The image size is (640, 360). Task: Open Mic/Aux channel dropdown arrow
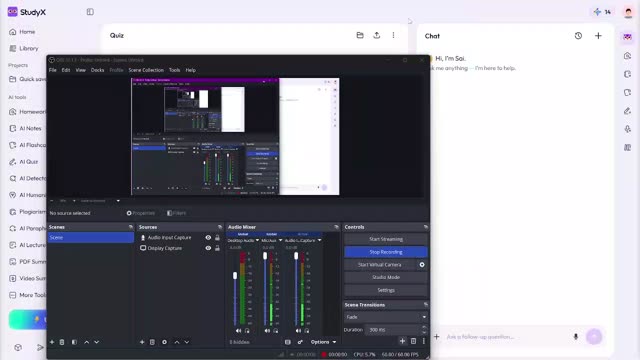(280, 240)
